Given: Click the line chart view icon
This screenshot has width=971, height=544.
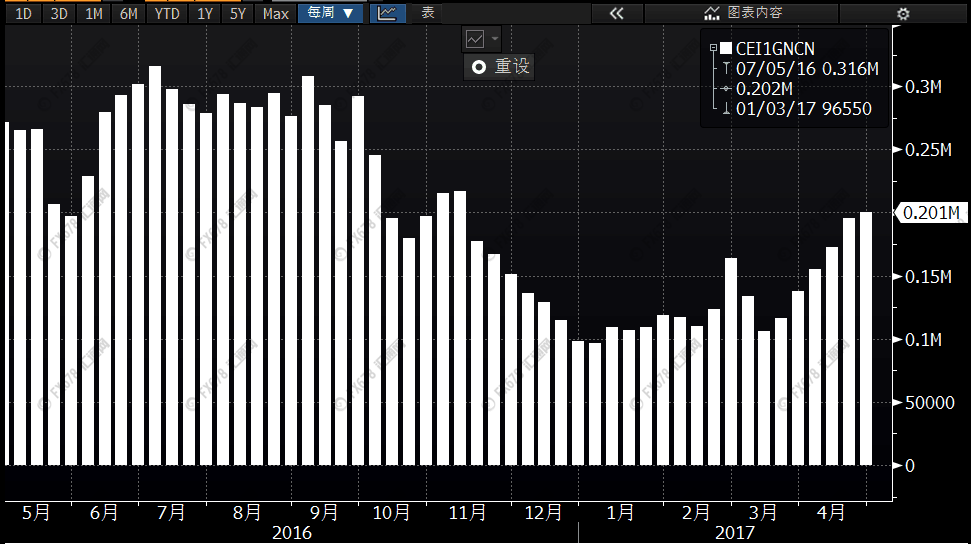Looking at the screenshot, I should point(387,13).
